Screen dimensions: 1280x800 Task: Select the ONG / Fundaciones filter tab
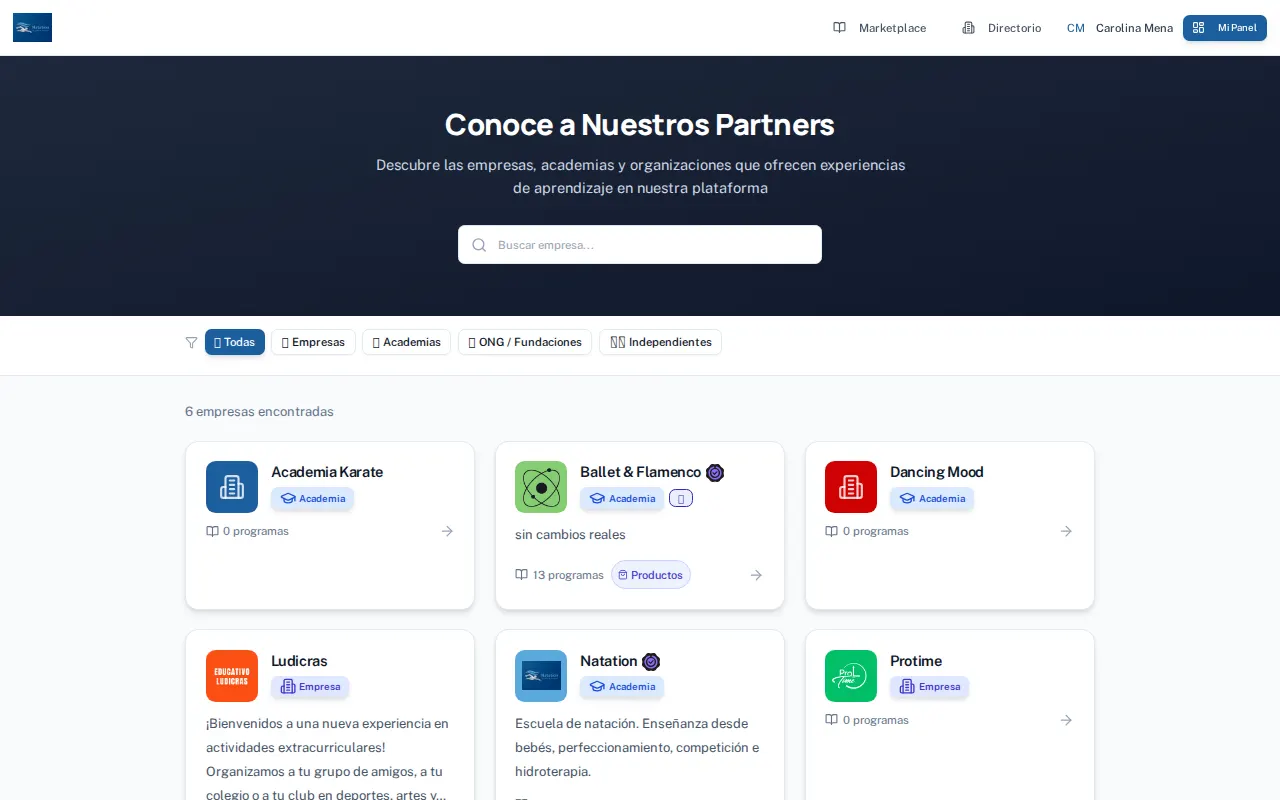pos(525,342)
